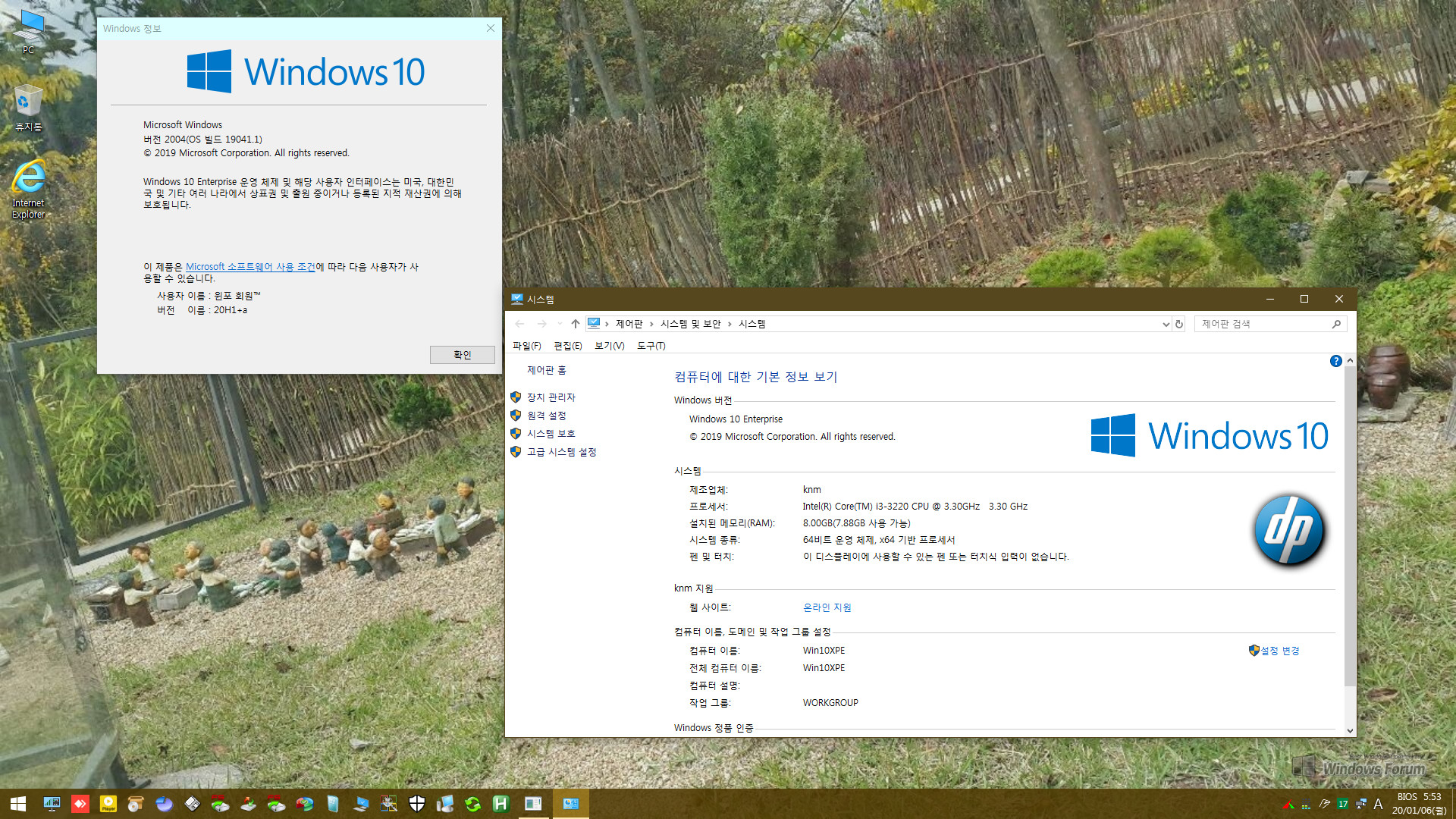Click the IME A language indicator

click(x=1379, y=804)
